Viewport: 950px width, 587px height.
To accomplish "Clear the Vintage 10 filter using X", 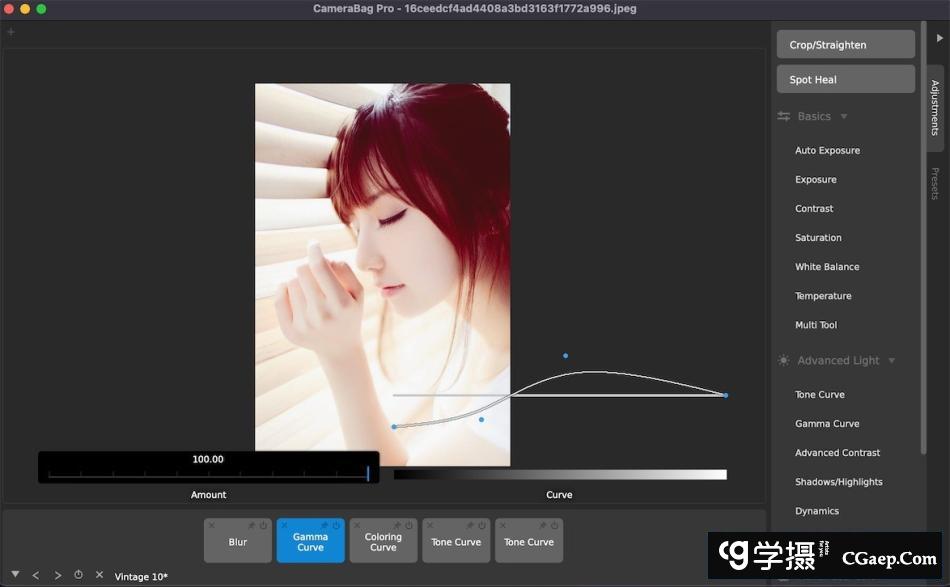I will pos(99,575).
